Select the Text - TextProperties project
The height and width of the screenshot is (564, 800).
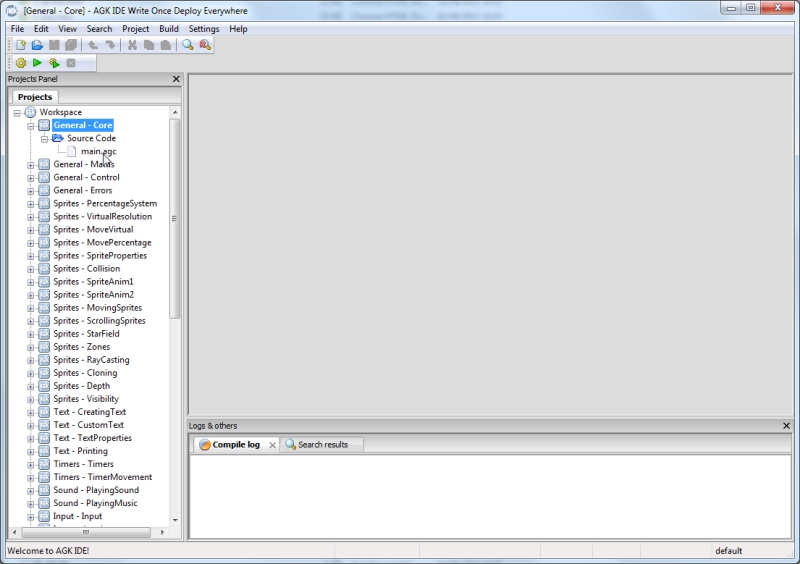92,438
